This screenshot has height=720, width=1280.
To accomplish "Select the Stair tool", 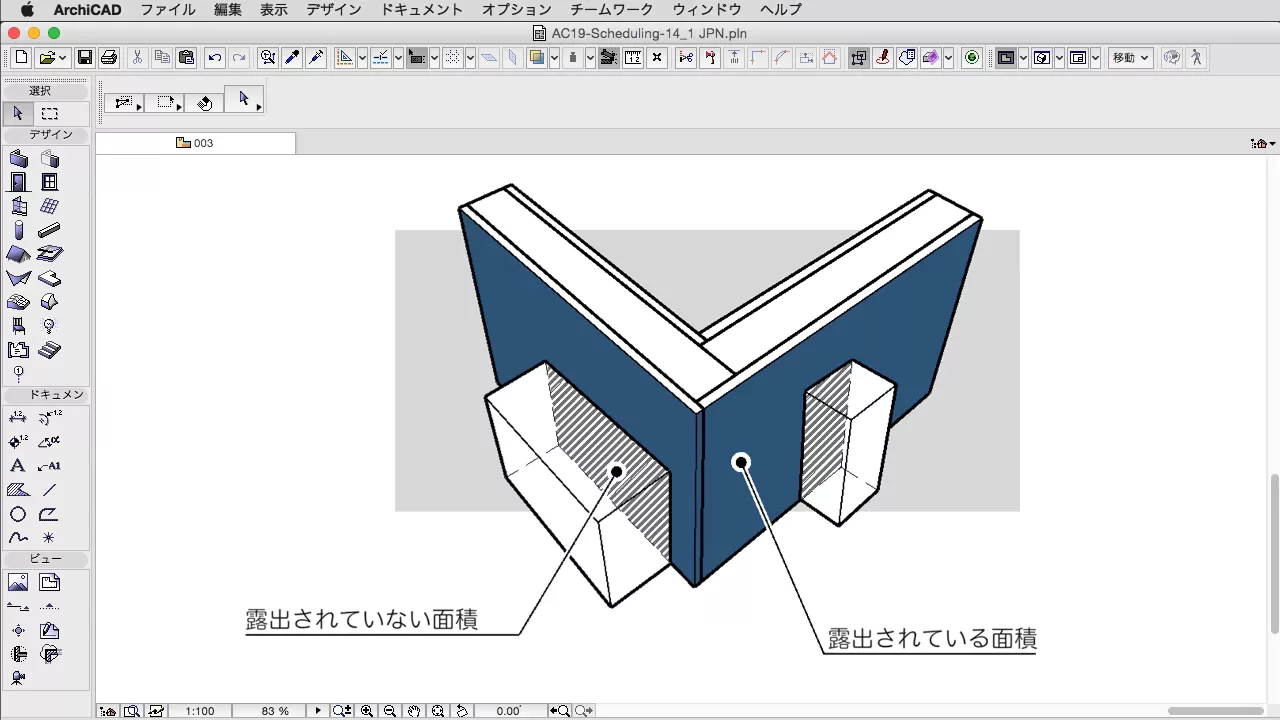I will [49, 350].
